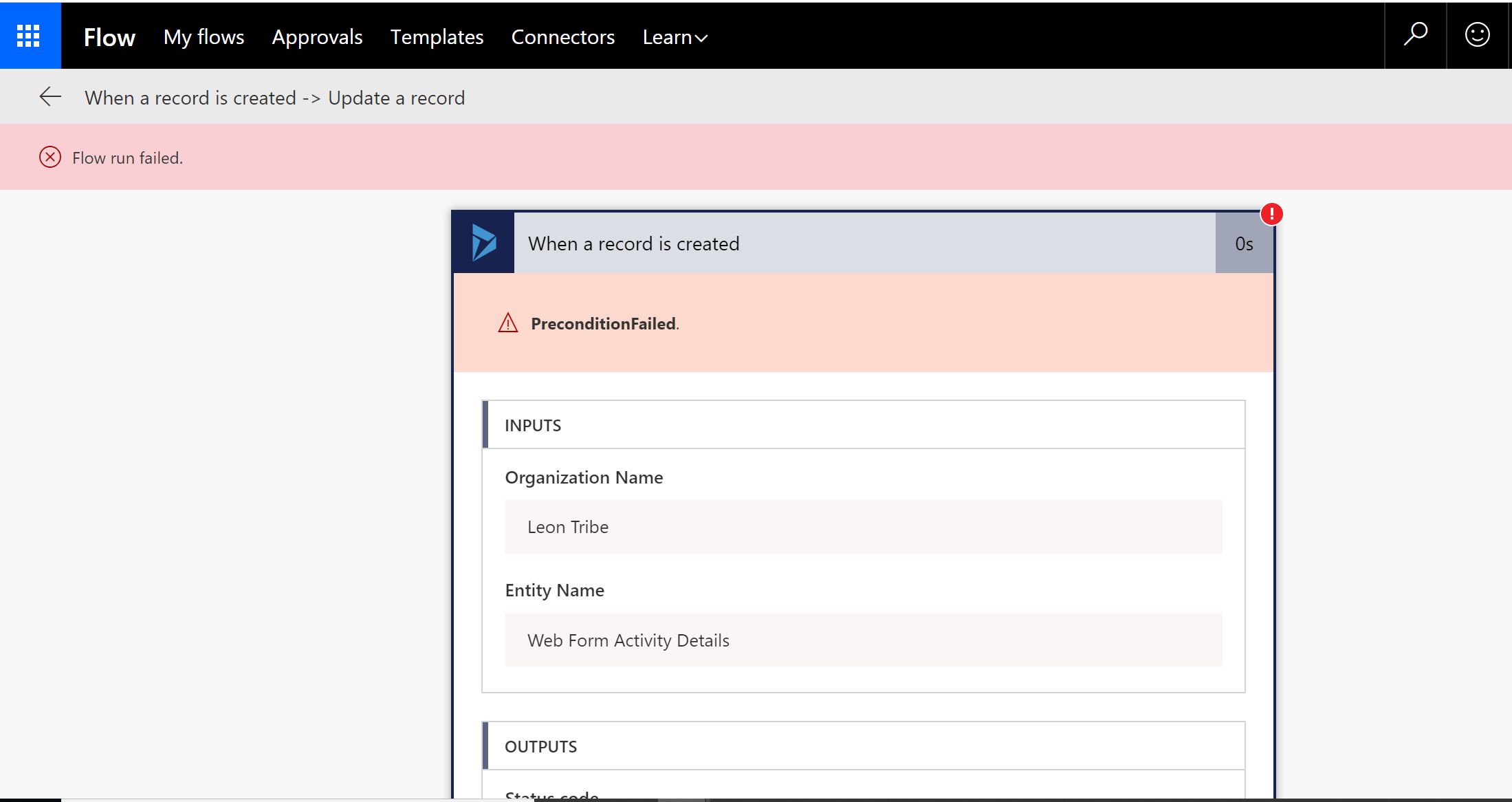Click the Flow home link
Screen dimensions: 1512x802
pos(109,37)
